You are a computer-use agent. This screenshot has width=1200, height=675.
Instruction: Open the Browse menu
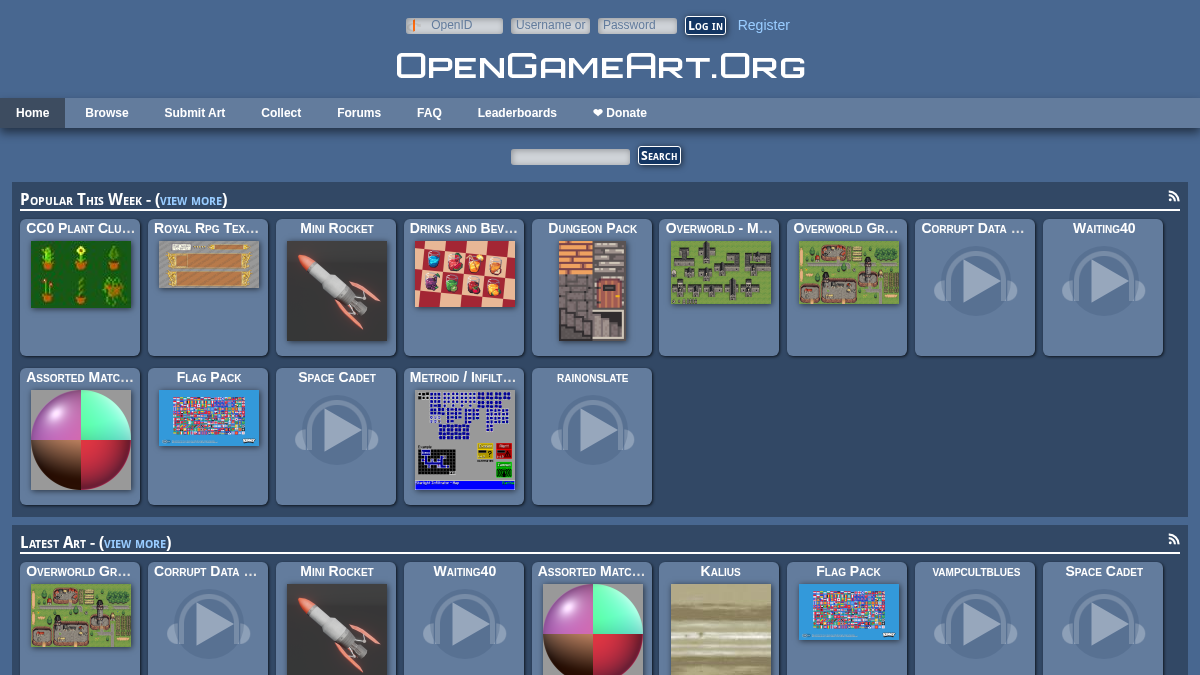point(107,113)
